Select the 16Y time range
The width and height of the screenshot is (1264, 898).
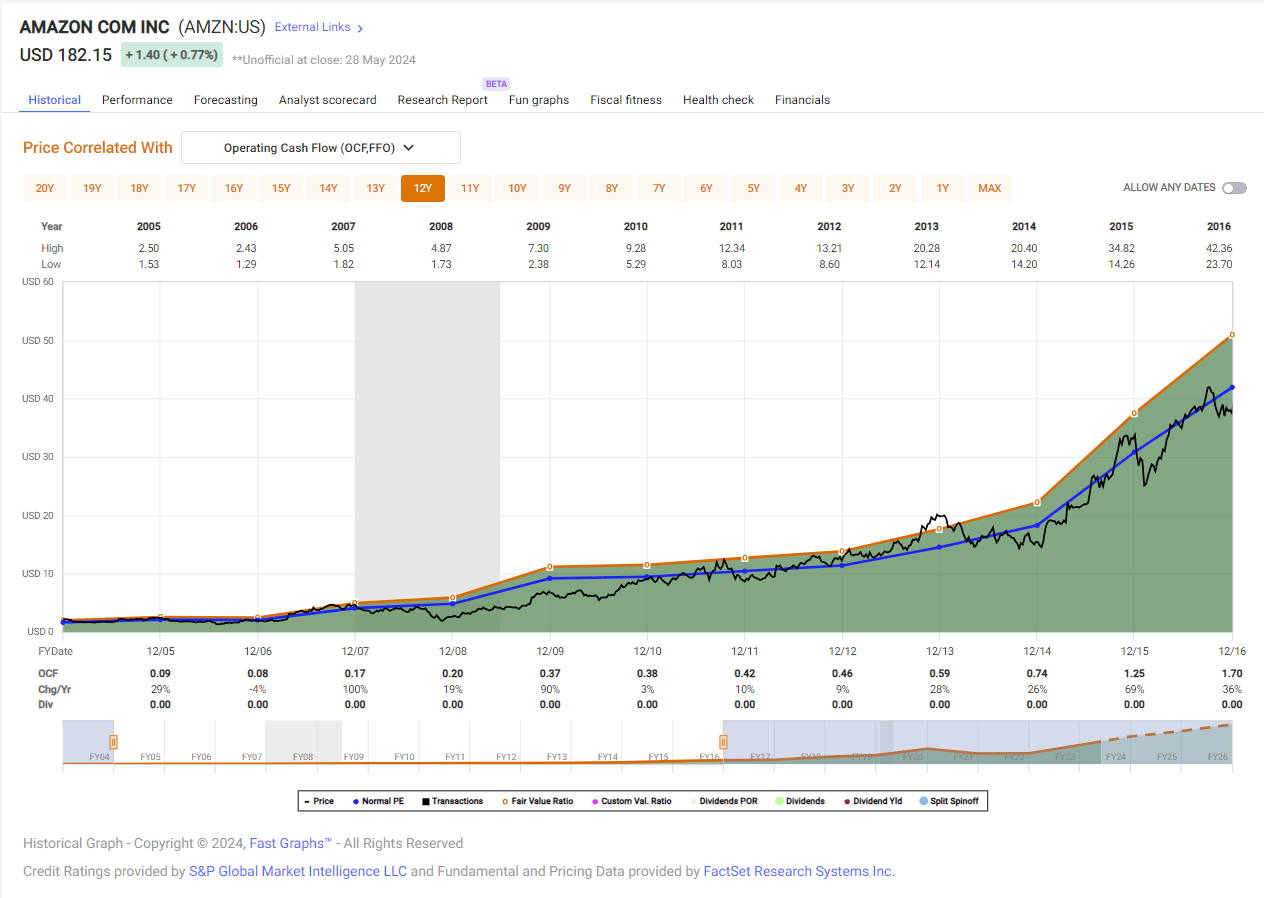(234, 188)
